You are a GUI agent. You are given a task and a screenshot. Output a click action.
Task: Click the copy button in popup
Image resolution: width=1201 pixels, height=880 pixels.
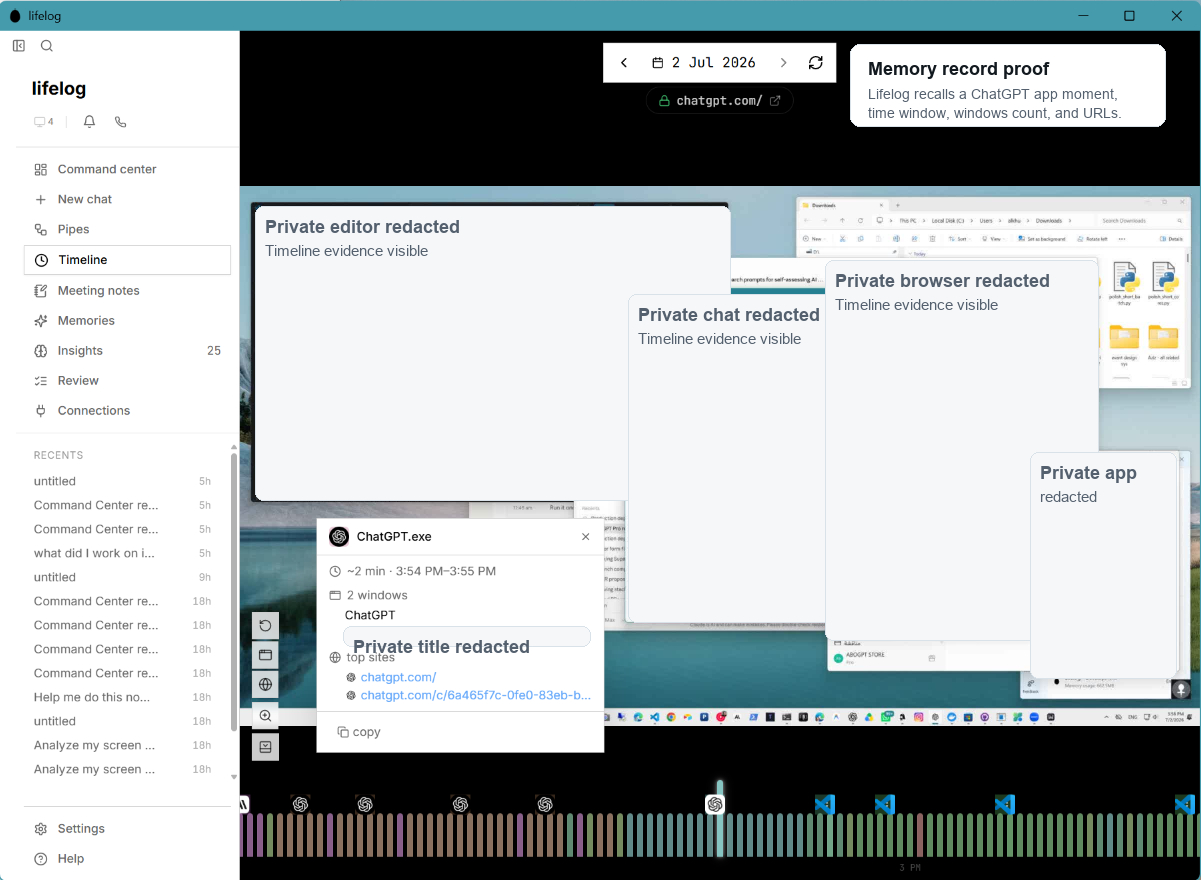(359, 732)
